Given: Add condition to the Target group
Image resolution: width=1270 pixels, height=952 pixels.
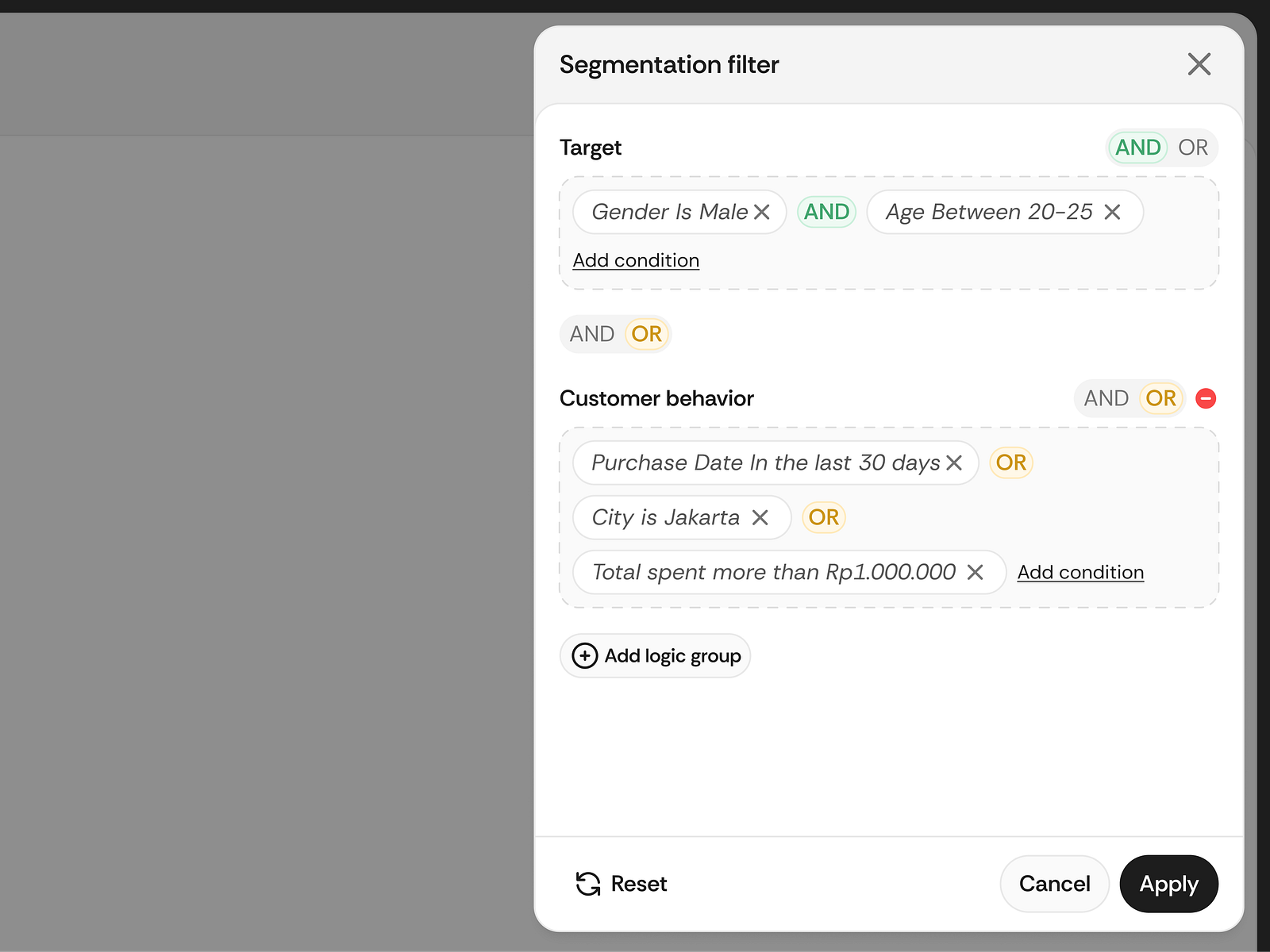Looking at the screenshot, I should (x=636, y=260).
